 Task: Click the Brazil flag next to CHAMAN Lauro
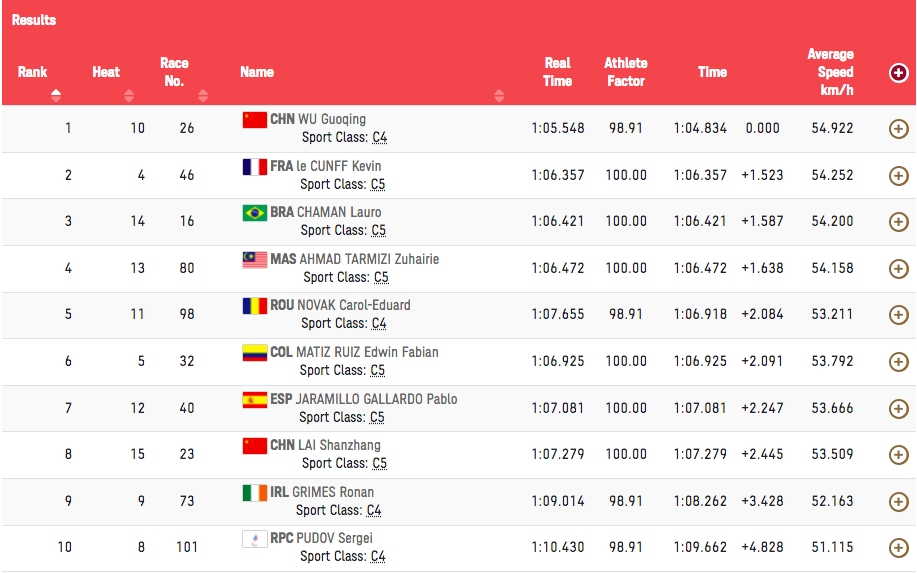[255, 213]
